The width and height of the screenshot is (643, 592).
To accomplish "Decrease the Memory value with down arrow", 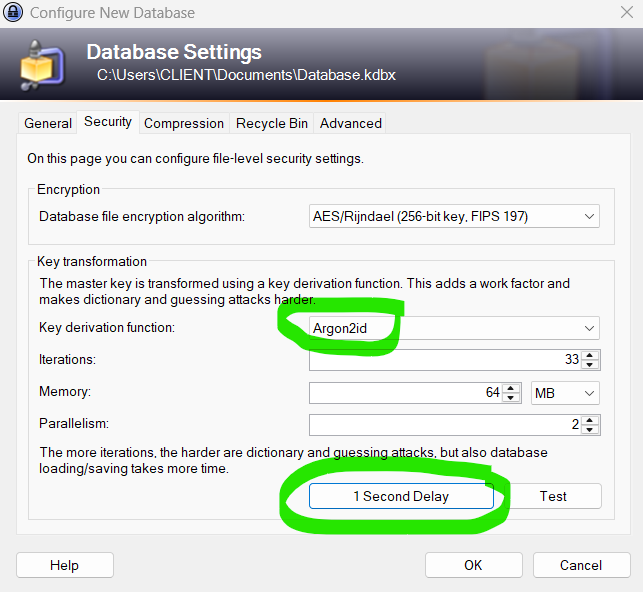I will 512,398.
